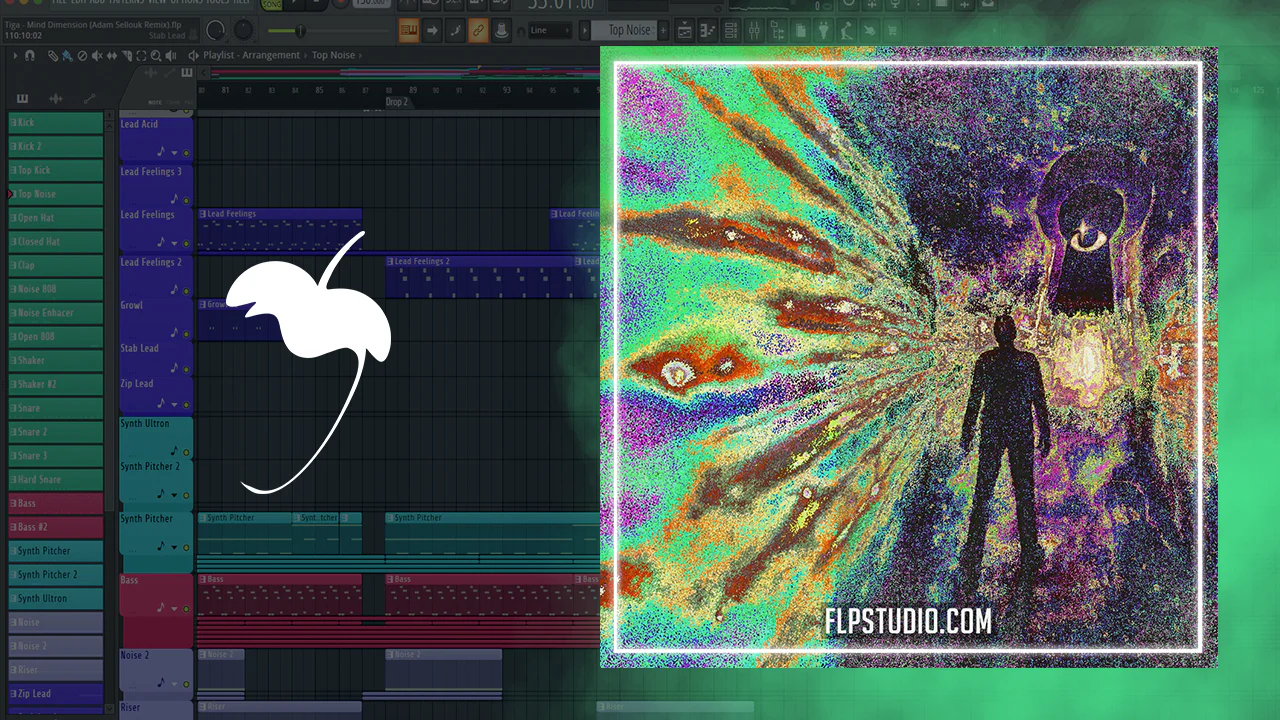The height and width of the screenshot is (720, 1280).
Task: Click the piano icon above the pattern list
Action: 23,98
